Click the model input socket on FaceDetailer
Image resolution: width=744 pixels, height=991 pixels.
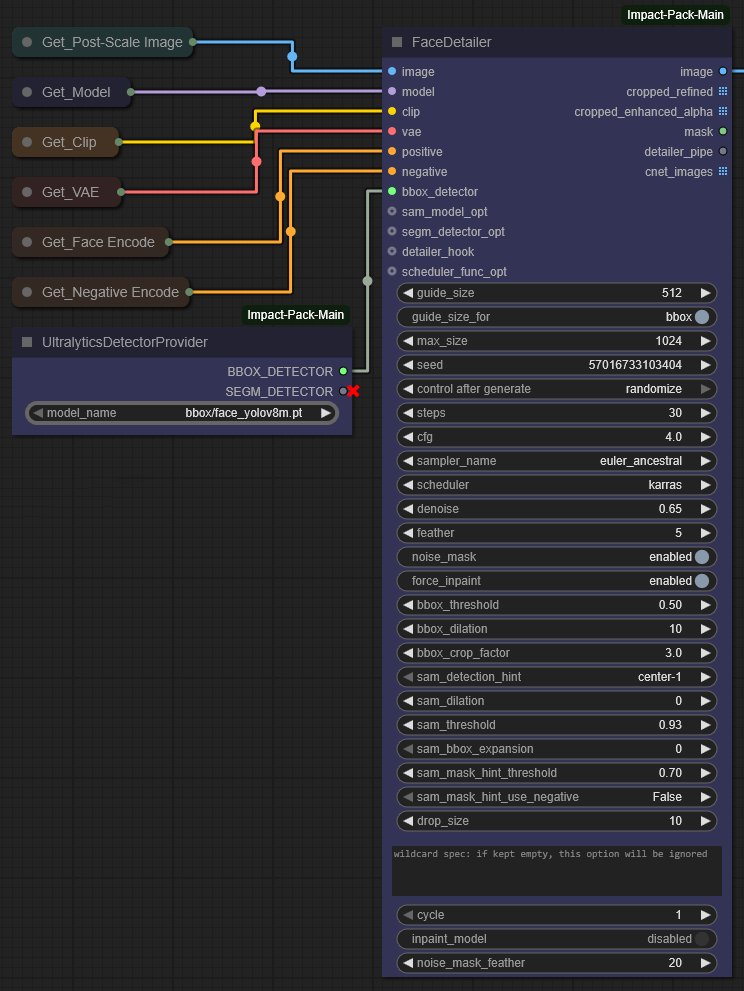(392, 92)
